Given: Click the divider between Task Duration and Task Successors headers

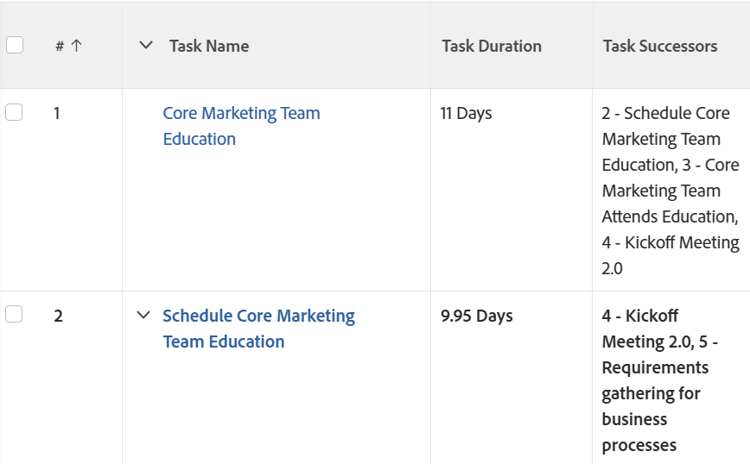Looking at the screenshot, I should coord(592,46).
